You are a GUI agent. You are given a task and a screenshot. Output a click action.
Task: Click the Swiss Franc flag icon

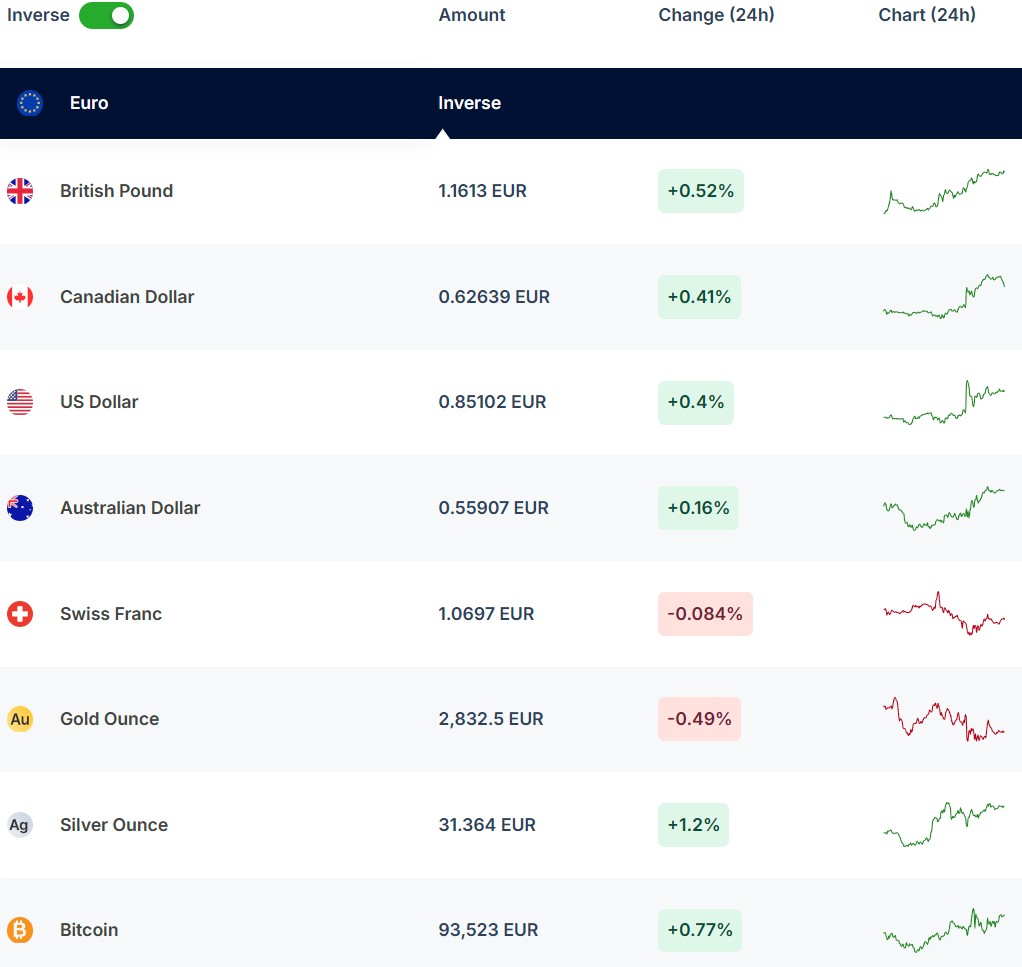coord(20,614)
